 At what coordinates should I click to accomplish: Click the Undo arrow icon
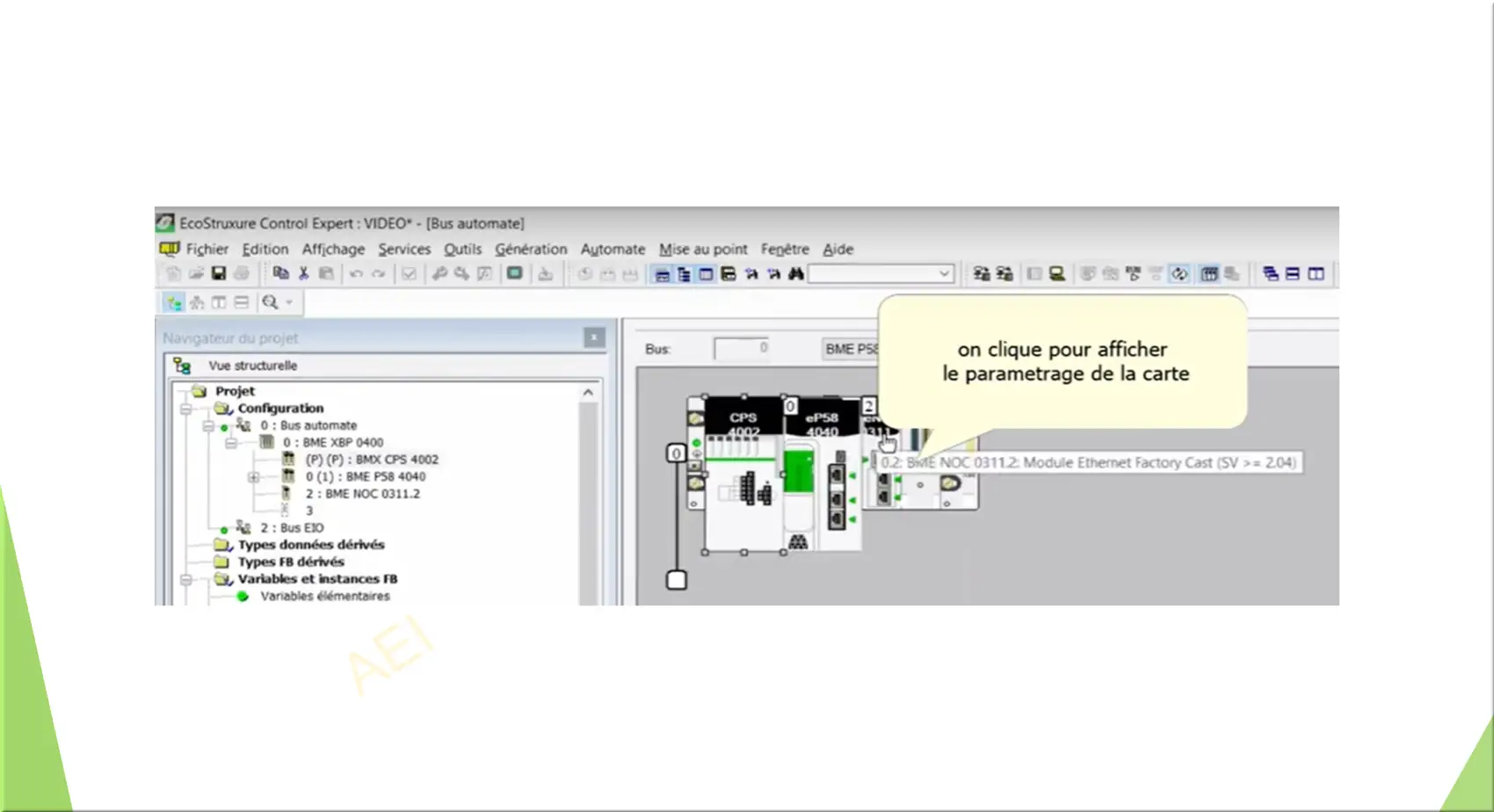pyautogui.click(x=356, y=274)
